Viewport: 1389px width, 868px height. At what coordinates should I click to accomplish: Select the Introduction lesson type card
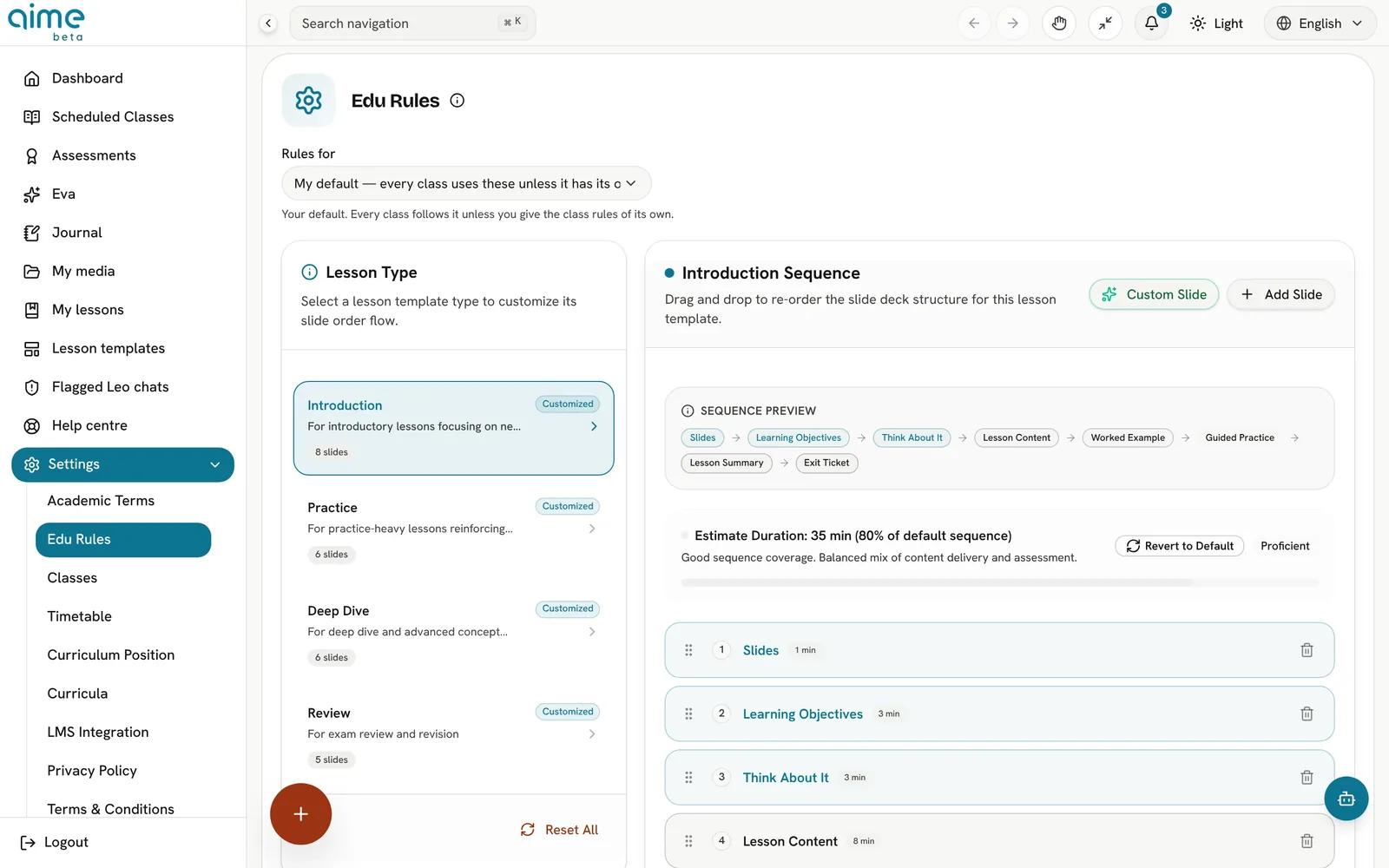pos(454,428)
